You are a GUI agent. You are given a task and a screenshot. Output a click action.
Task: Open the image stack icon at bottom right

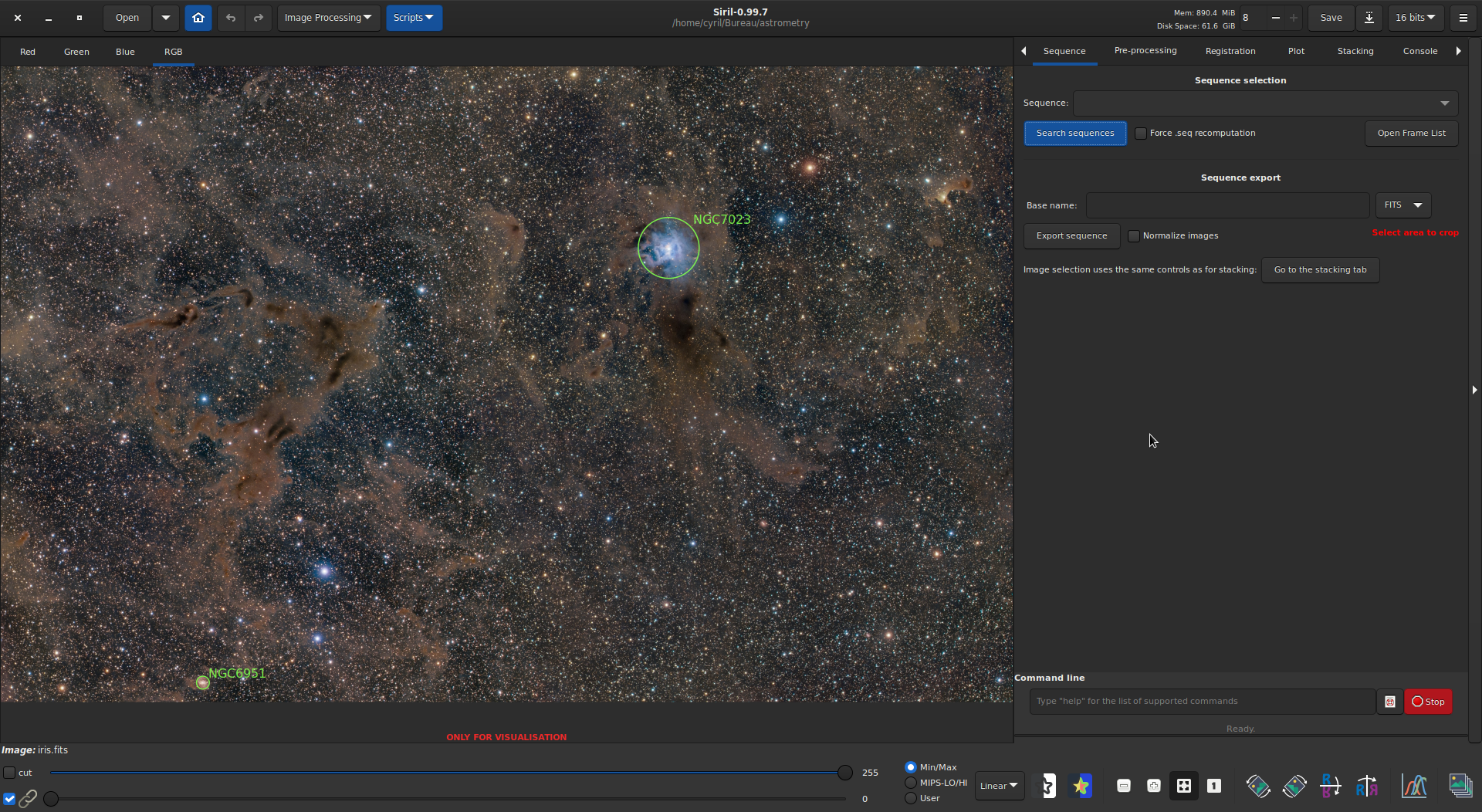pyautogui.click(x=1460, y=786)
